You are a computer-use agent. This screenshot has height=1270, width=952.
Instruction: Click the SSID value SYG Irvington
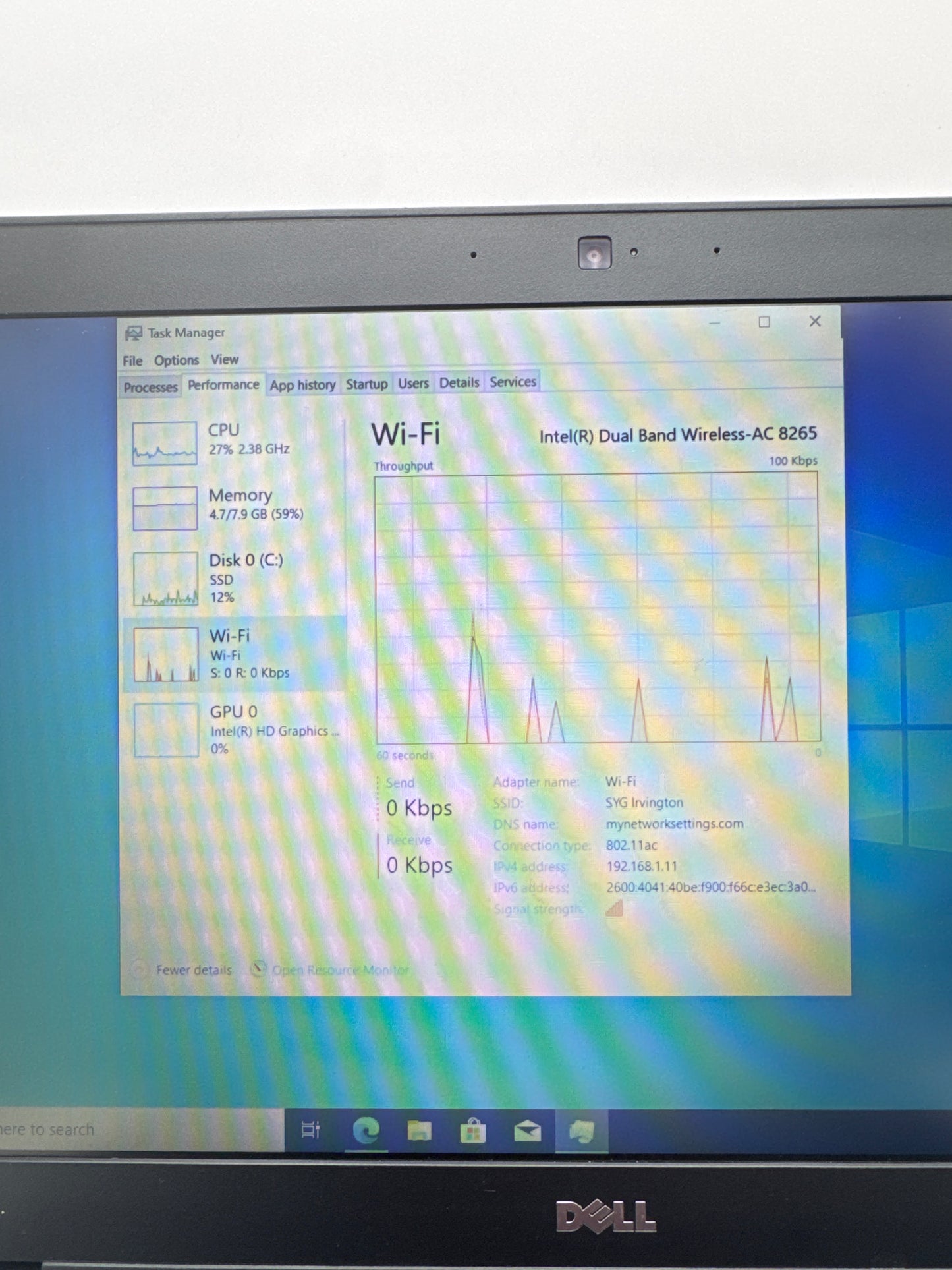coord(644,803)
